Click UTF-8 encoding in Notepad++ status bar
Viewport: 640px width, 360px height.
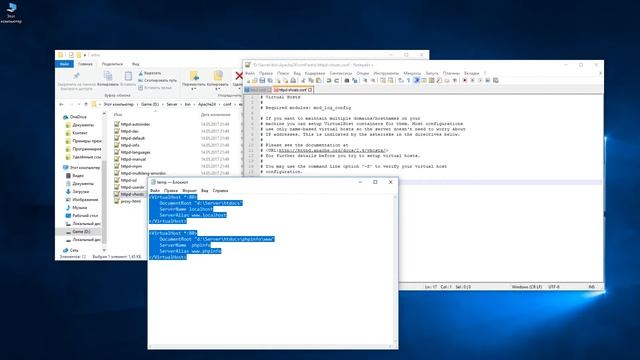554,287
